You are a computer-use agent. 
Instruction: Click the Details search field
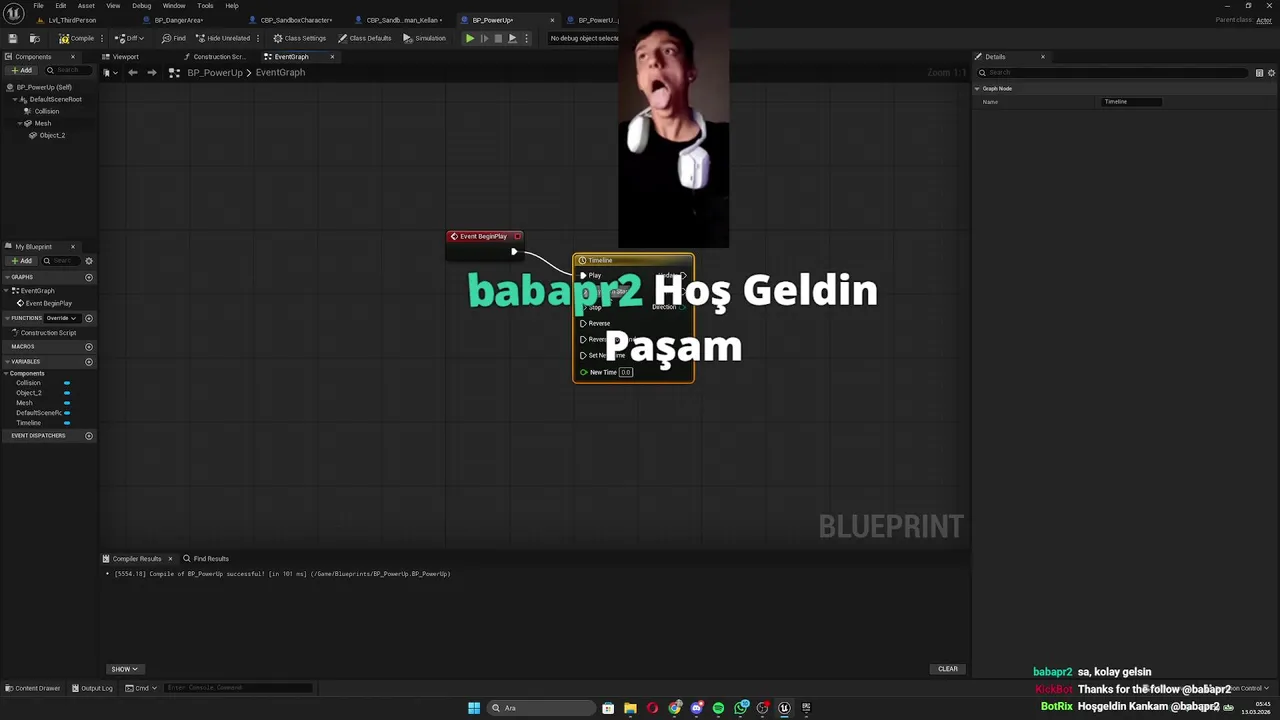pyautogui.click(x=1115, y=72)
